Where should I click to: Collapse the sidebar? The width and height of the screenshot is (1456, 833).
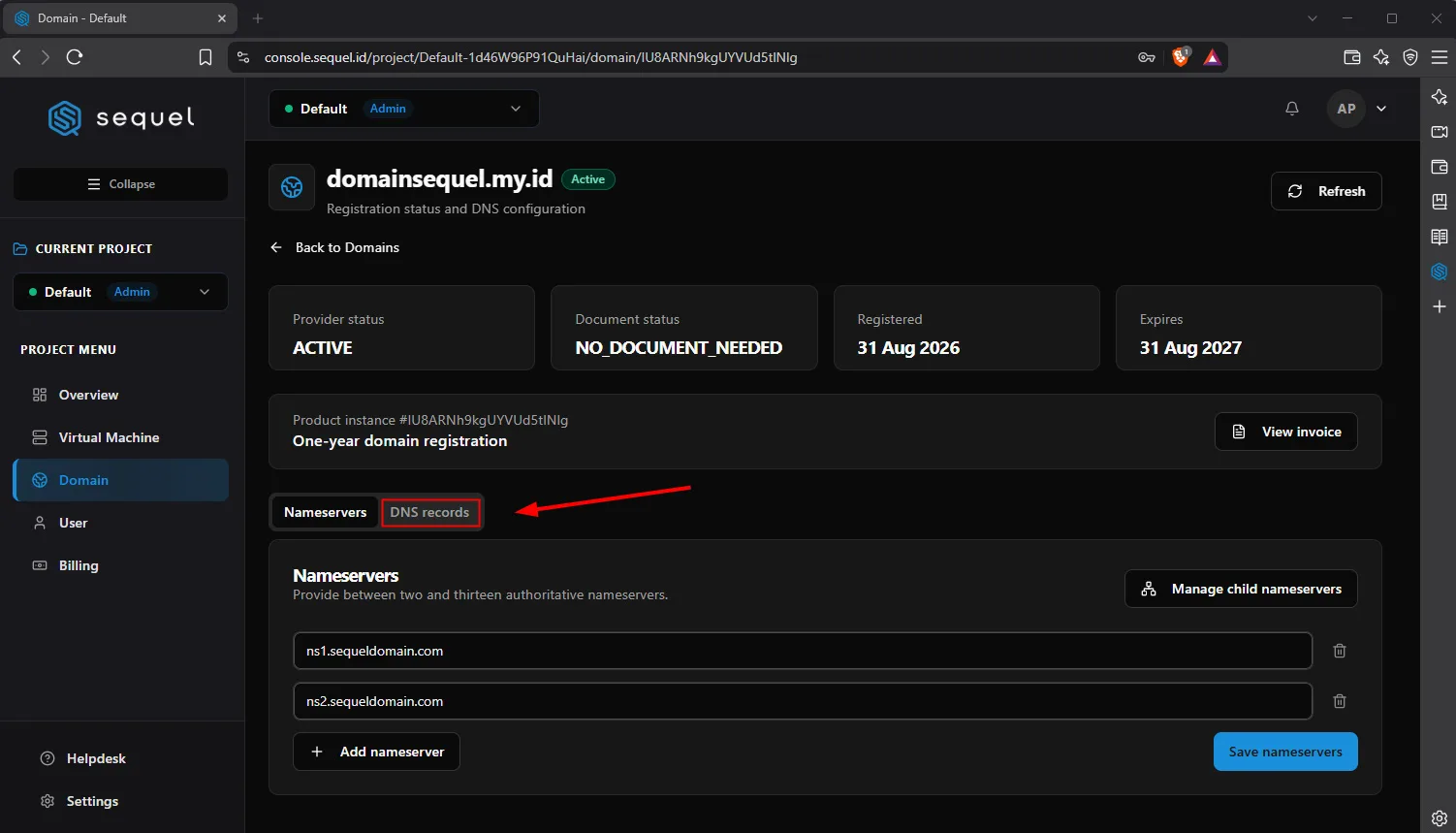(121, 184)
